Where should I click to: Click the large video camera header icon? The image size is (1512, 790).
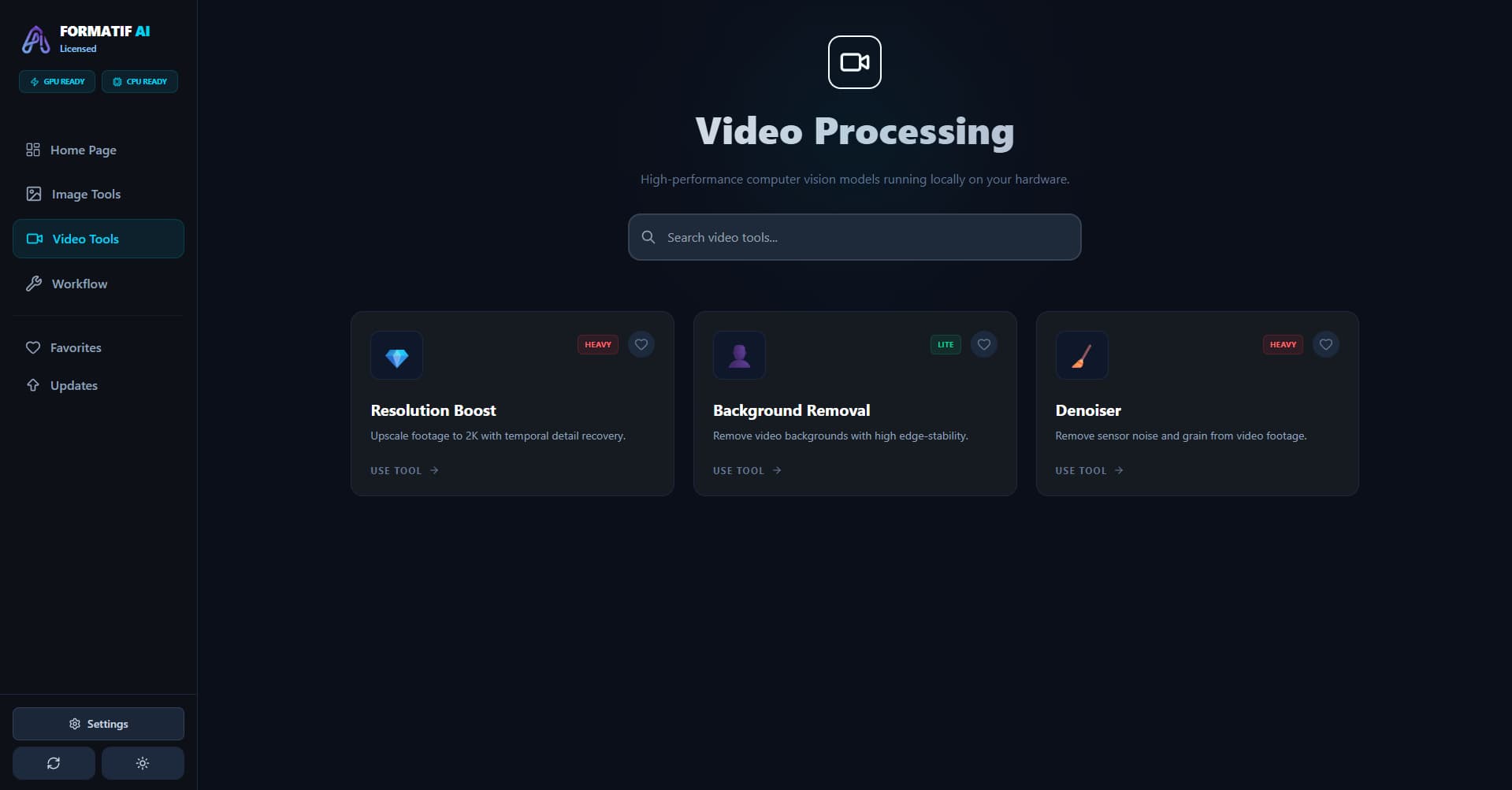(854, 62)
